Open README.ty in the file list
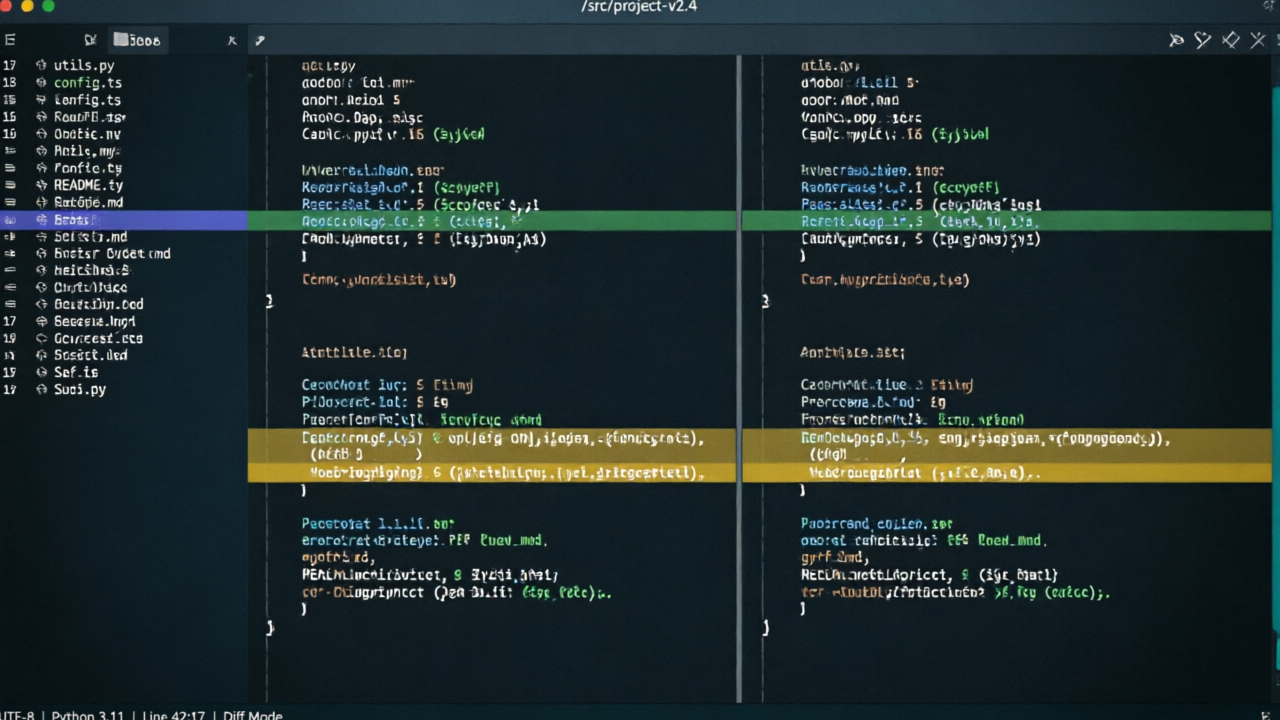The image size is (1280, 720). point(88,185)
